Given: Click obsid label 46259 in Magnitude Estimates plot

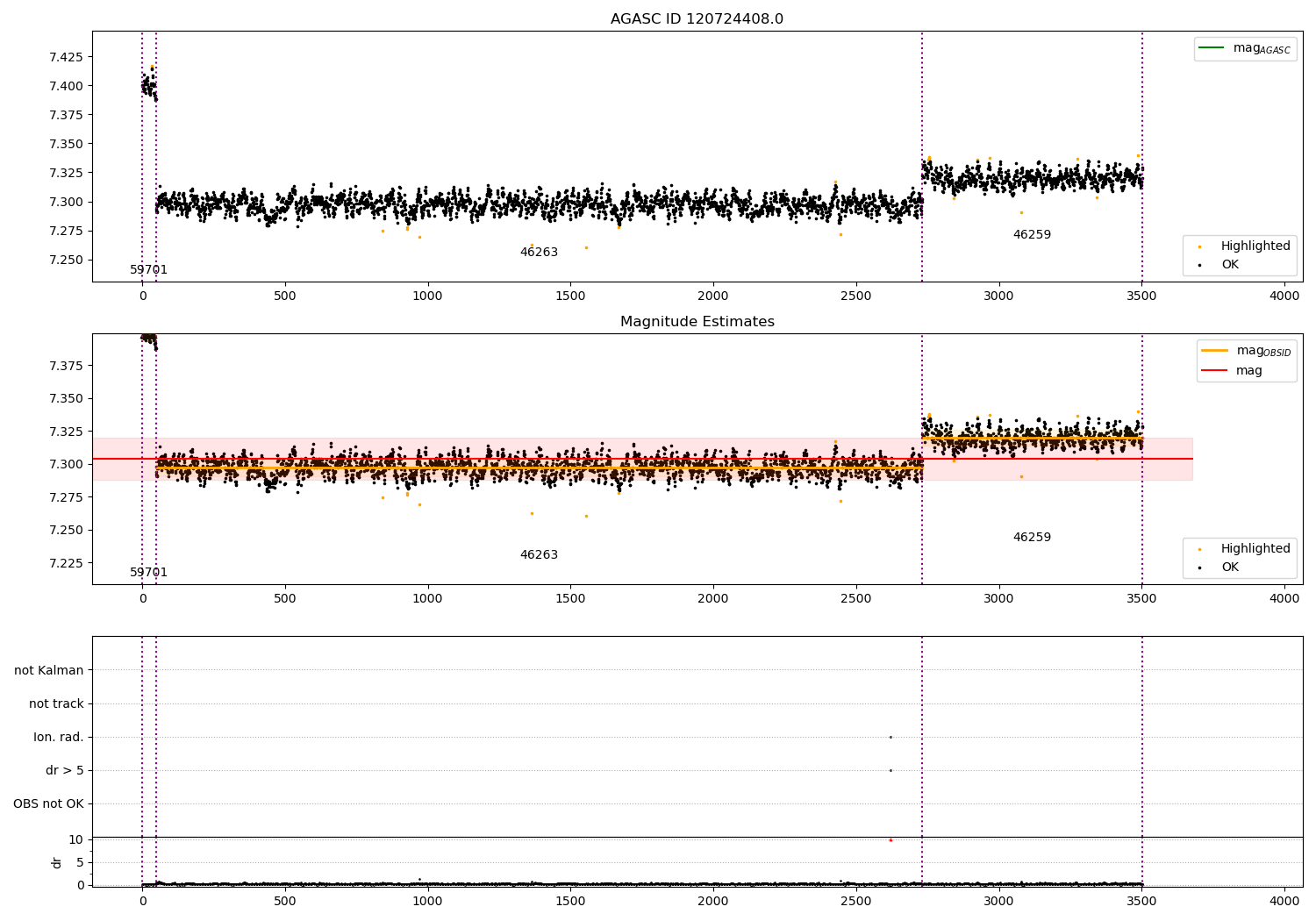Looking at the screenshot, I should click(x=1032, y=537).
